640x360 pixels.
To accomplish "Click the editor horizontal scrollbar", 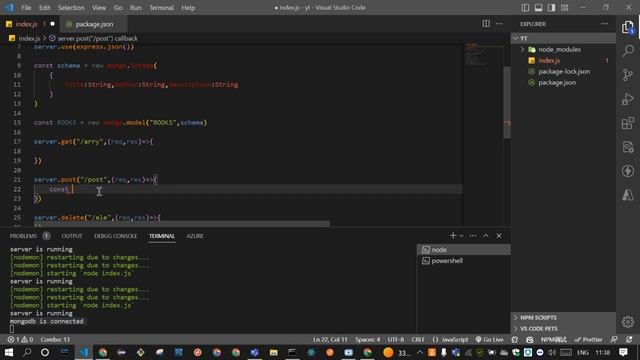I will click(182, 224).
